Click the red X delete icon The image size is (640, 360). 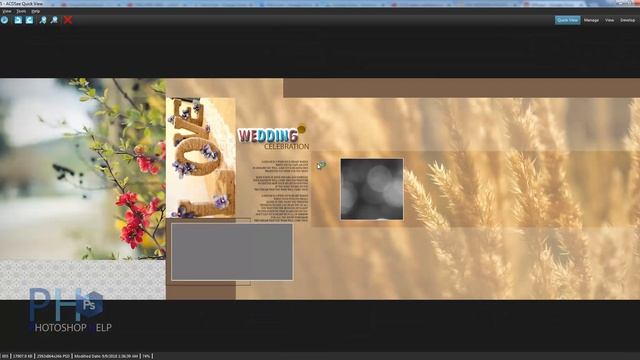(x=68, y=20)
